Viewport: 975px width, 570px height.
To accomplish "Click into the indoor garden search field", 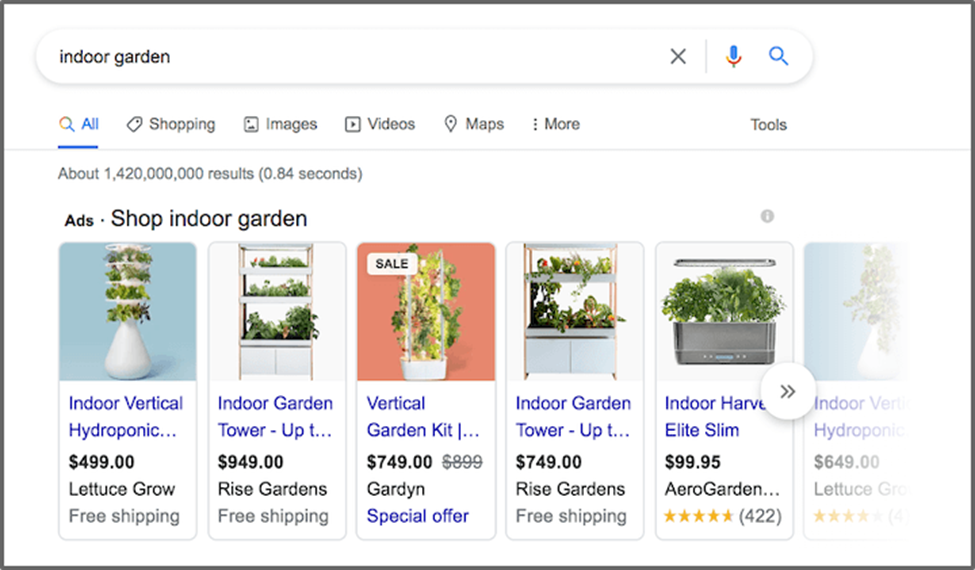I will tap(350, 57).
